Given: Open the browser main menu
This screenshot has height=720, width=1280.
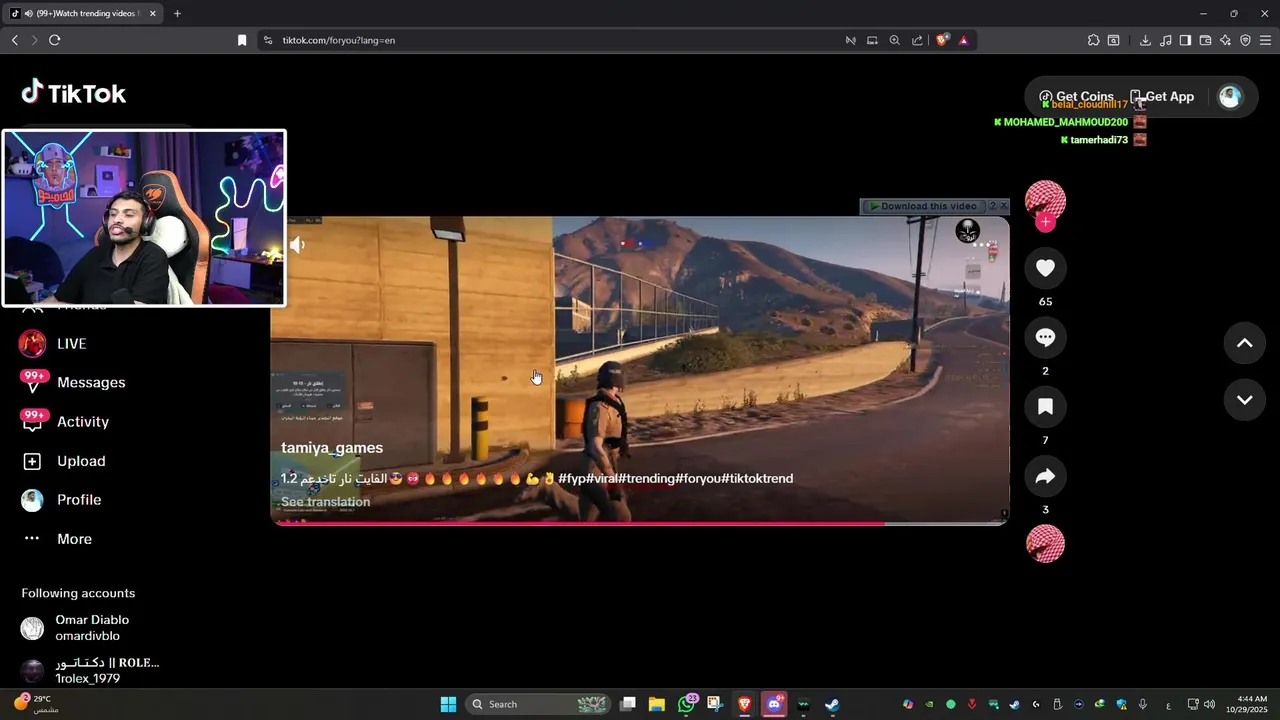Looking at the screenshot, I should pos(1265,40).
